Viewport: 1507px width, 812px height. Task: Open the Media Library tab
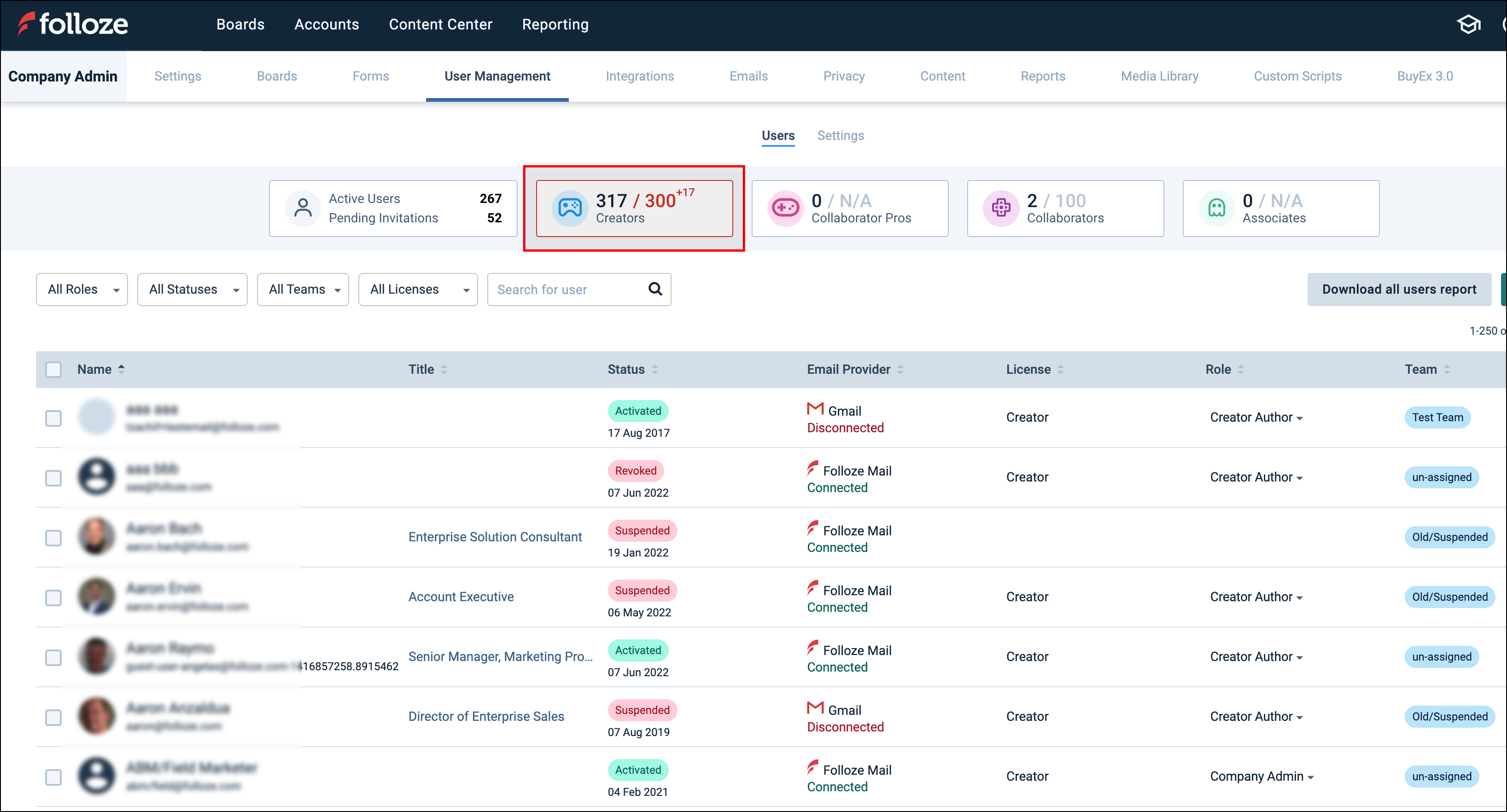point(1160,76)
